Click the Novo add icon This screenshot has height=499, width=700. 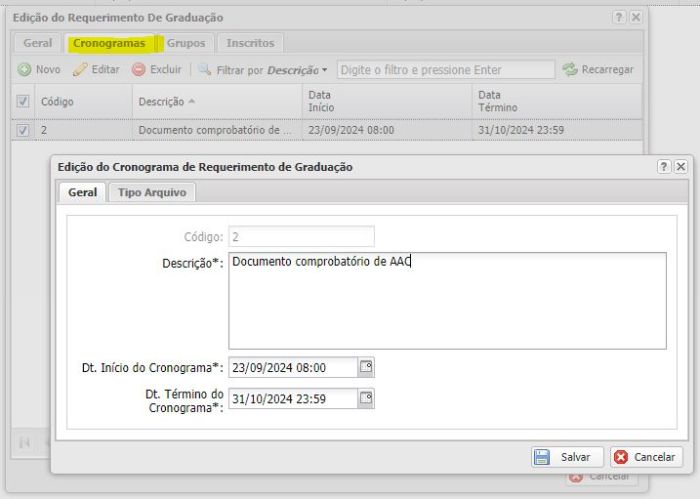[24, 70]
